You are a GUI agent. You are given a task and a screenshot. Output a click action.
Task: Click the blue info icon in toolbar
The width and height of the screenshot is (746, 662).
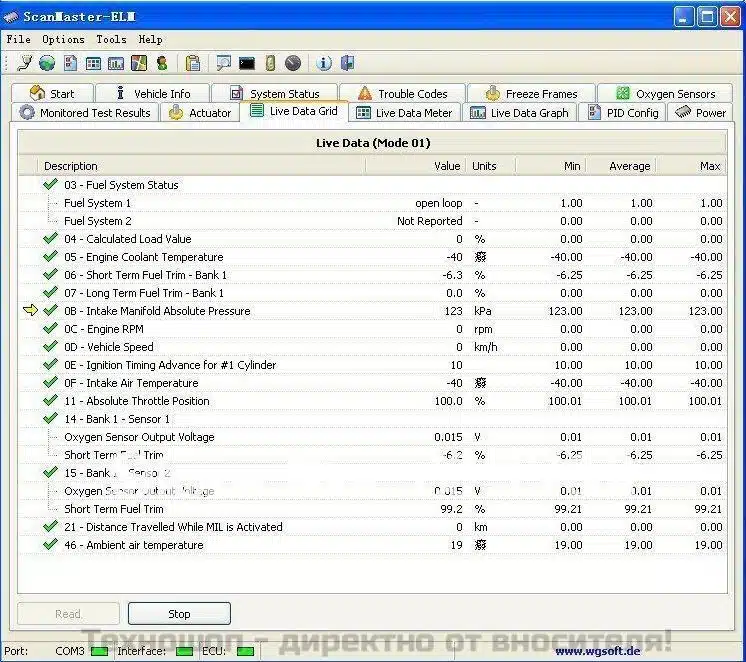(324, 63)
